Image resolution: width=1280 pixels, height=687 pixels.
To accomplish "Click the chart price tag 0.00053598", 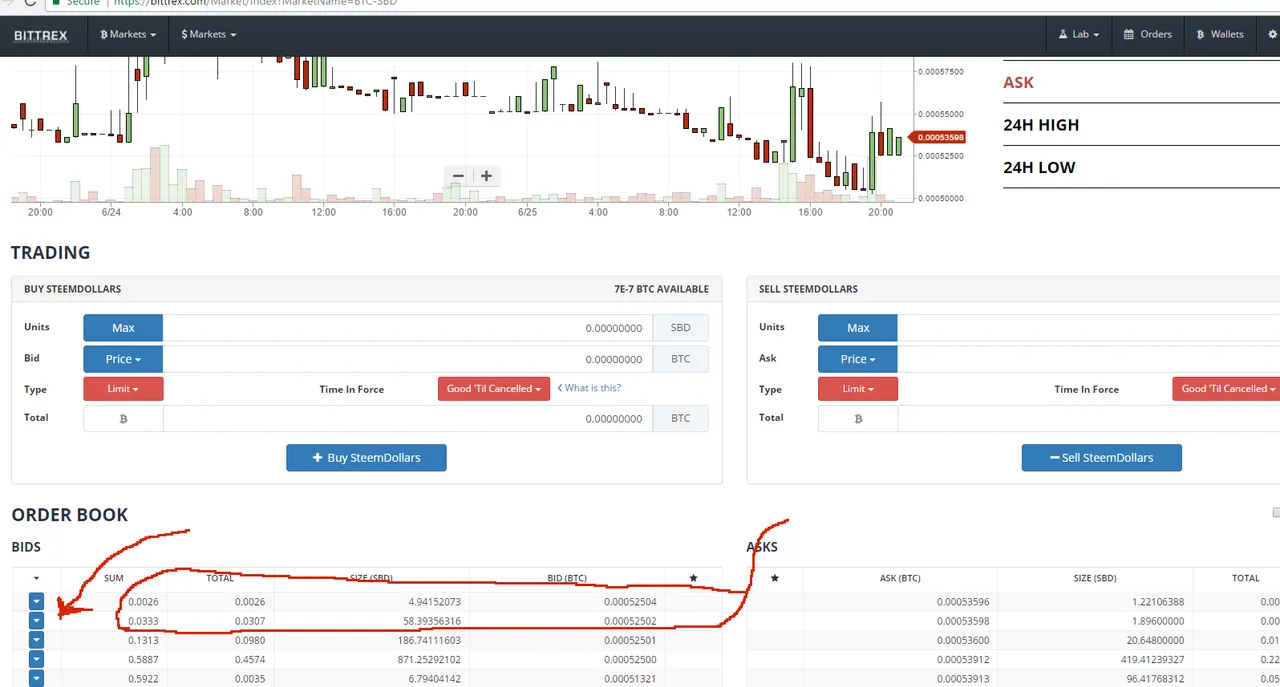I will (937, 137).
